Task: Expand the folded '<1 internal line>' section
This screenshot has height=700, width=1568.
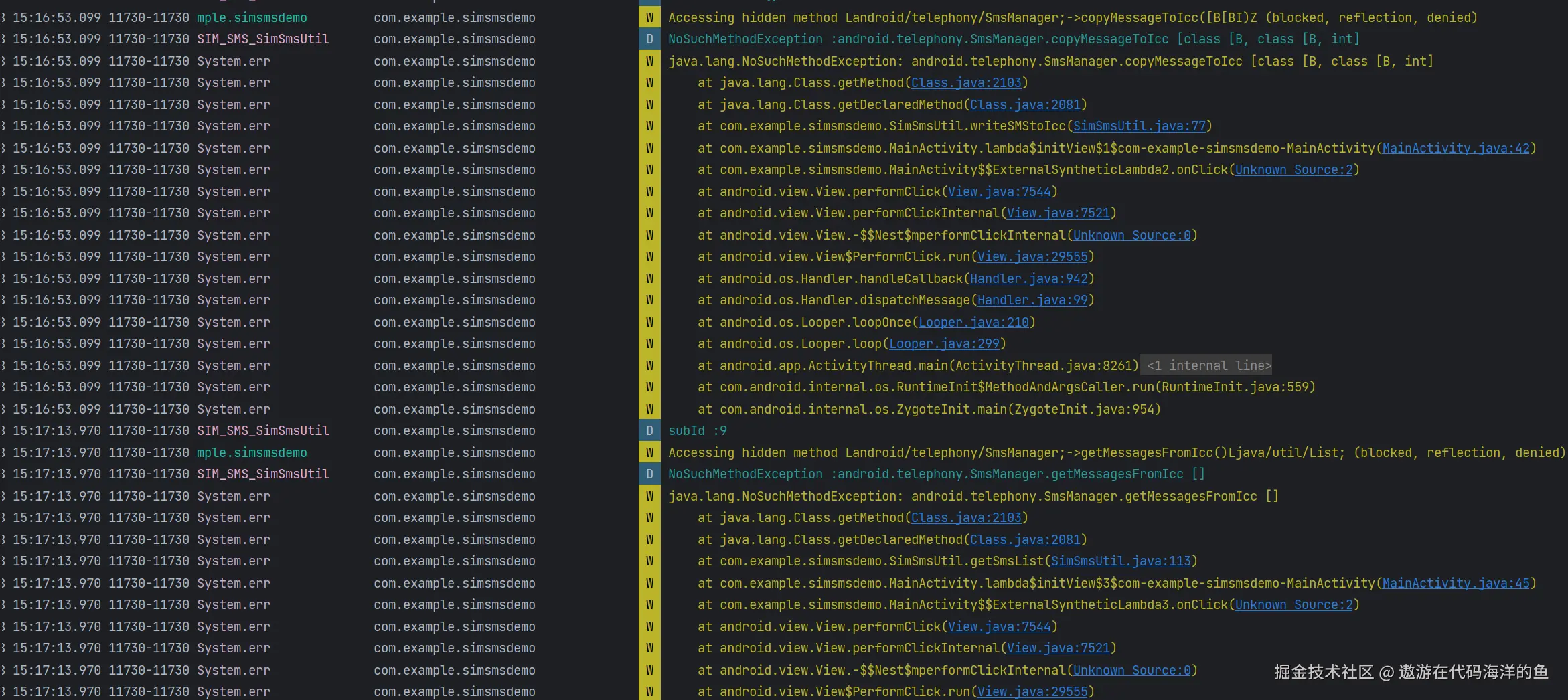Action: (1208, 365)
